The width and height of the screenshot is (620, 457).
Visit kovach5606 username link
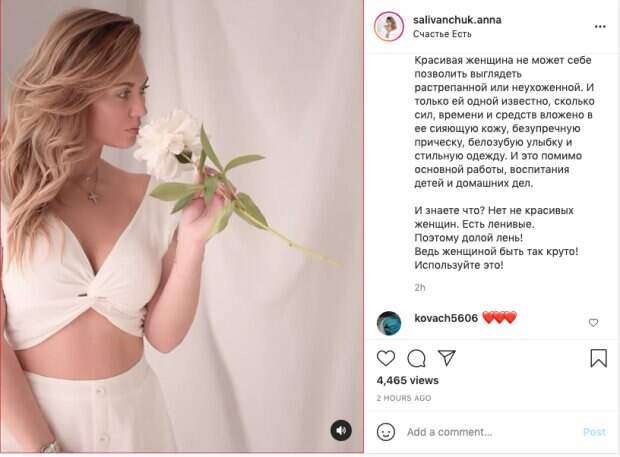click(445, 318)
